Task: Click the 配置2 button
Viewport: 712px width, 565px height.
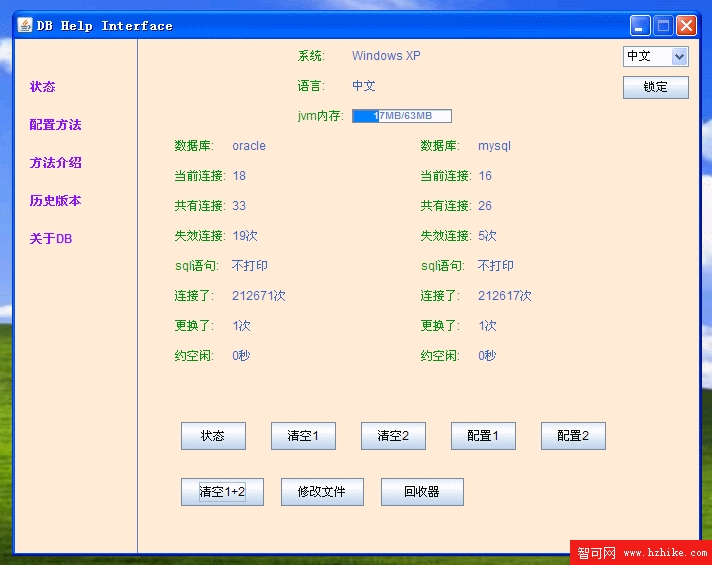Action: point(573,436)
